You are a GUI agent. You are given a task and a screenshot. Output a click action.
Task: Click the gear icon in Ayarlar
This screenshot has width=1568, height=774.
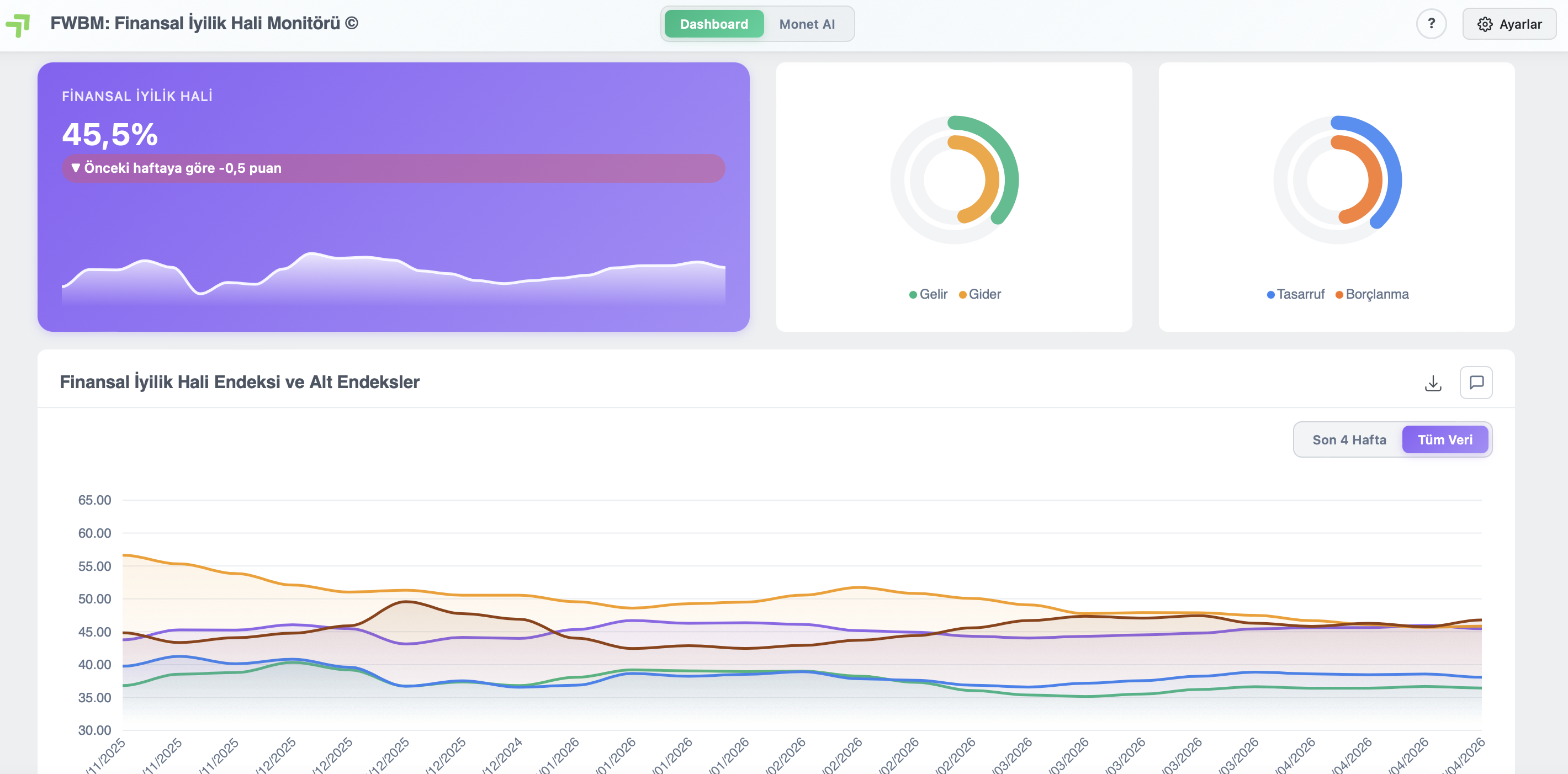coord(1485,24)
